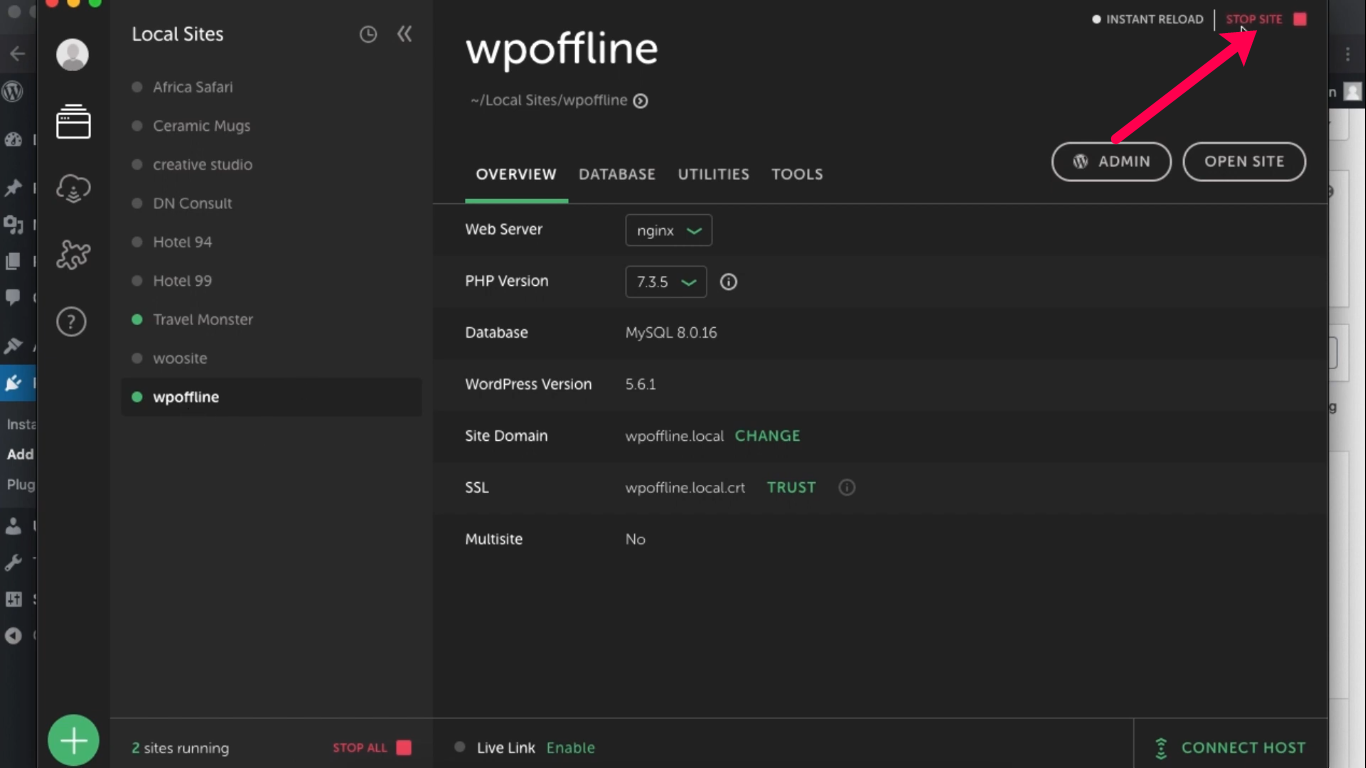This screenshot has width=1366, height=768.
Task: Open the Posts pin icon in WordPress admin
Action: pos(13,187)
